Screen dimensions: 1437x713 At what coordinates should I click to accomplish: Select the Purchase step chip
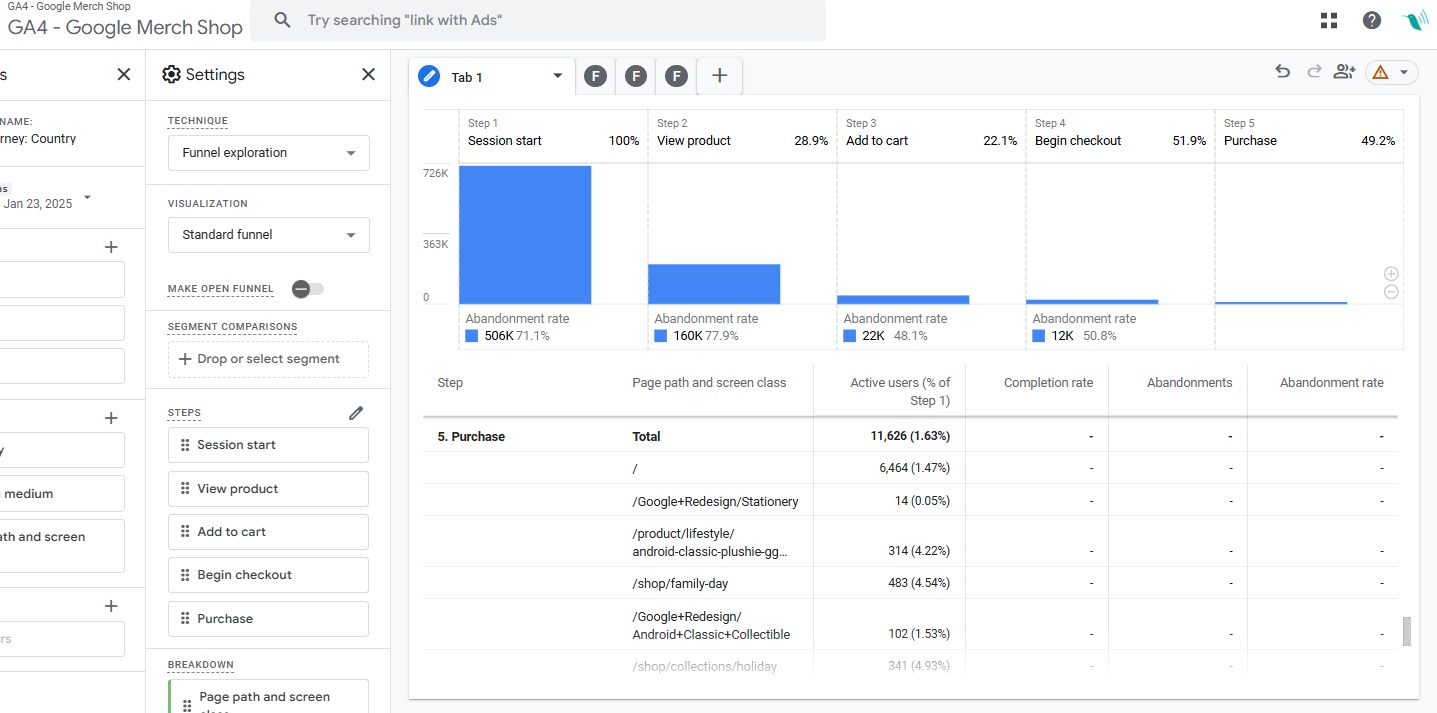coord(269,619)
